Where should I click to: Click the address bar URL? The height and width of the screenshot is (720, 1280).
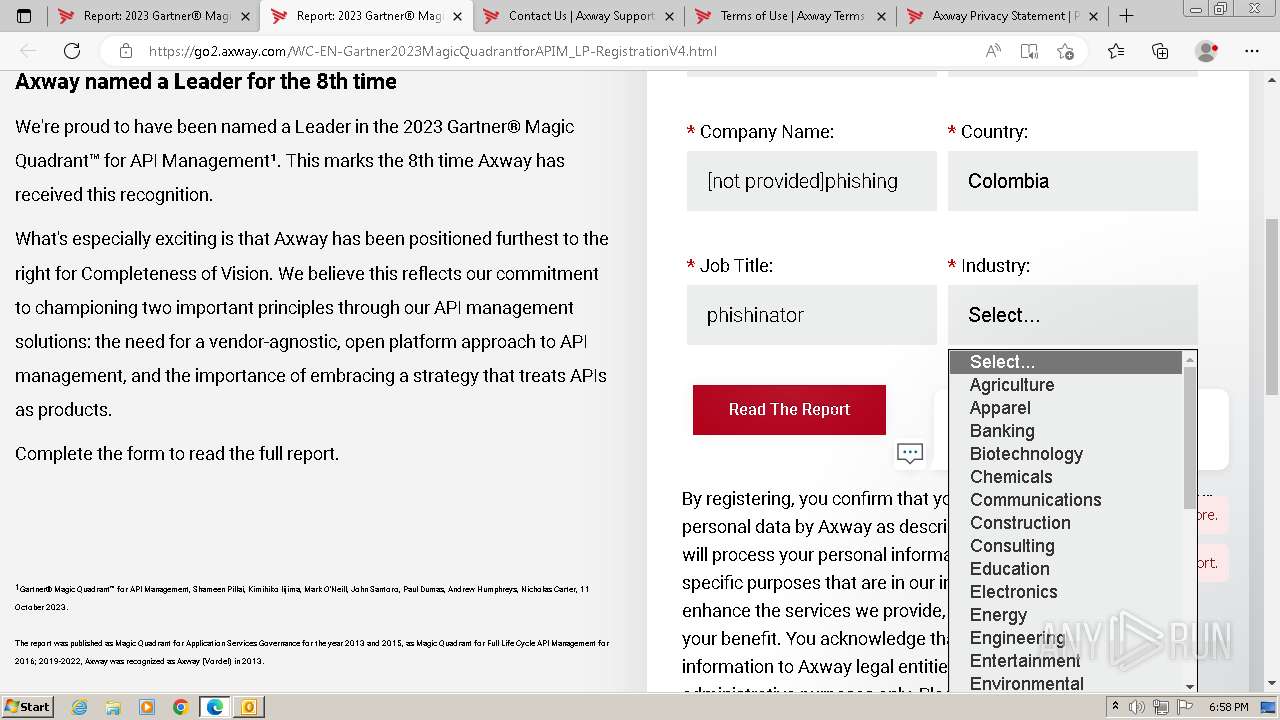pos(432,51)
